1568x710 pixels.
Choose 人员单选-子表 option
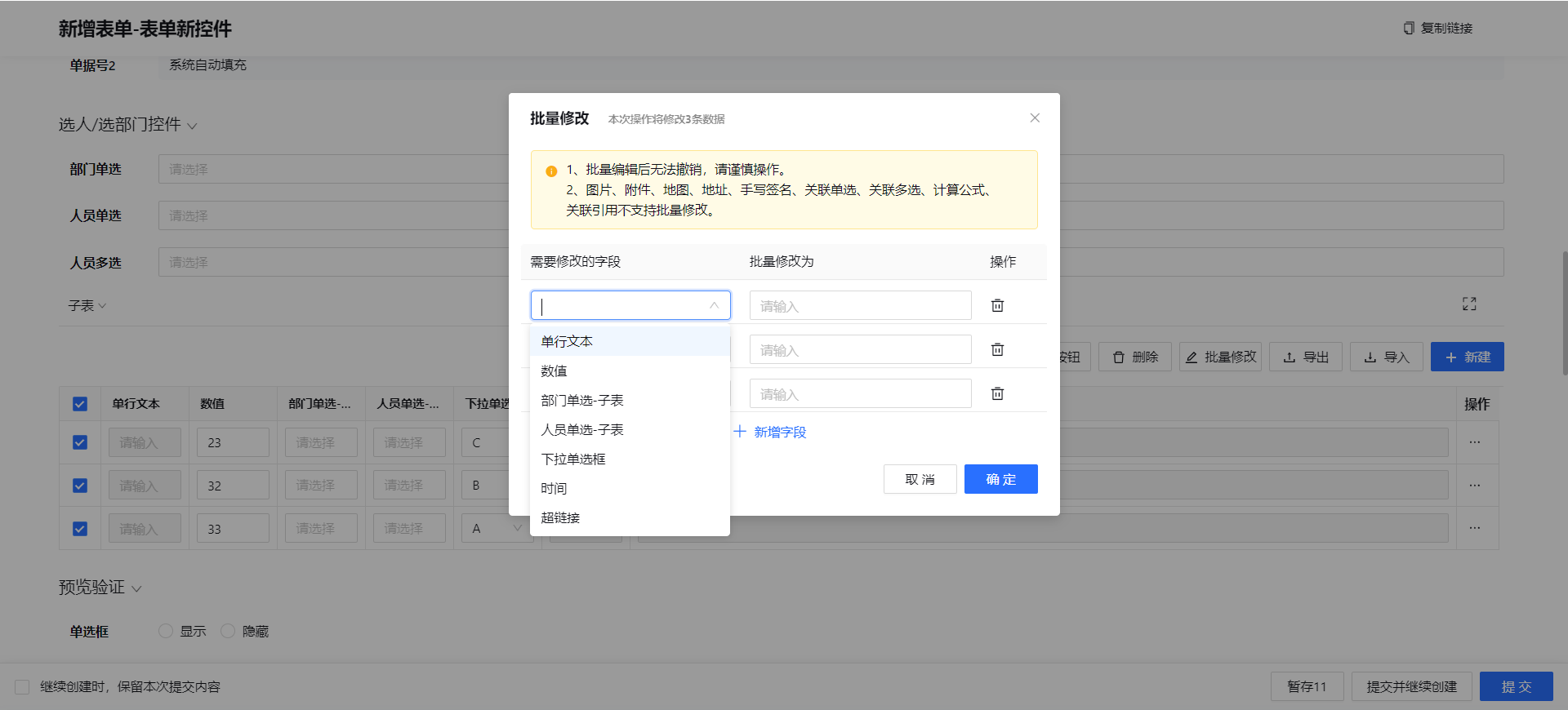630,429
